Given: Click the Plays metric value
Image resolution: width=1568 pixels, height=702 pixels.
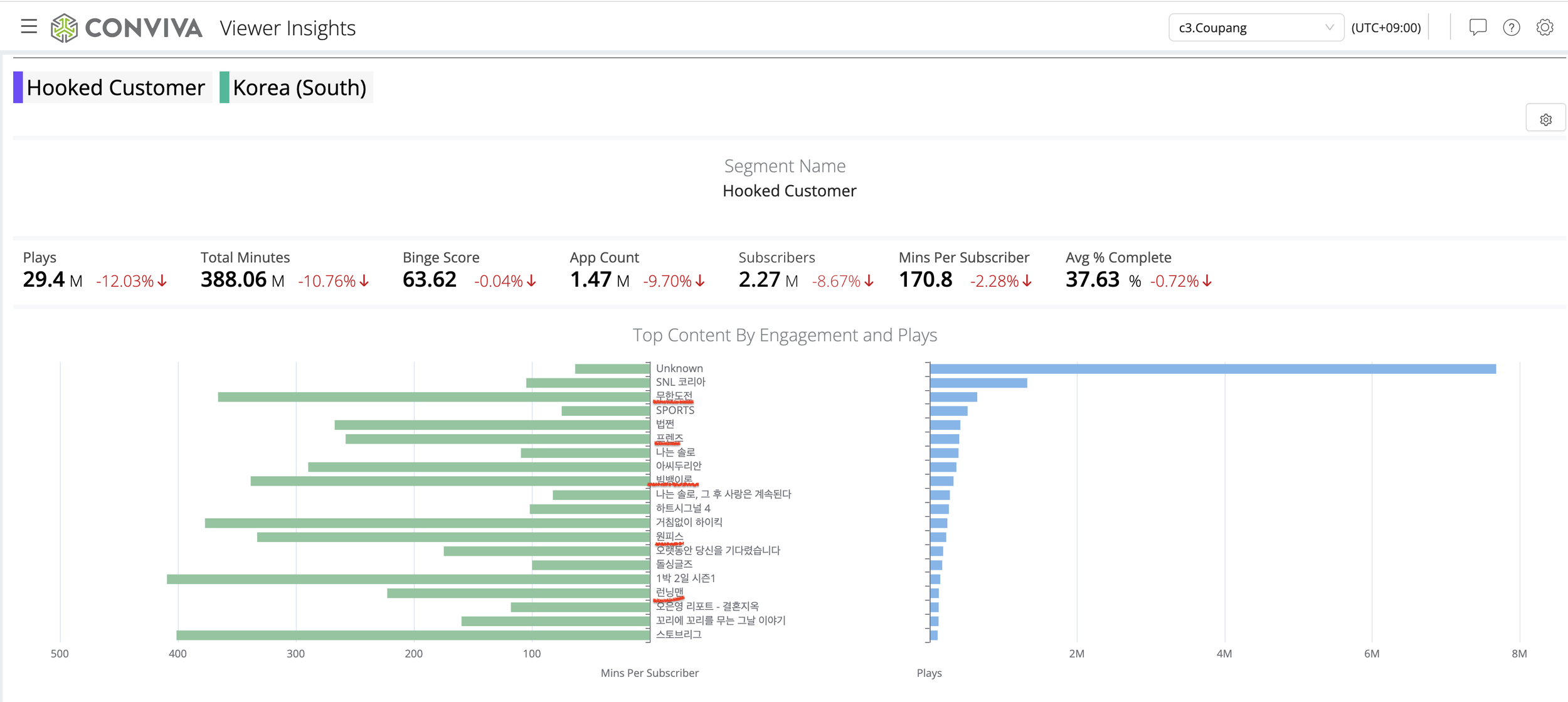Looking at the screenshot, I should pos(44,280).
